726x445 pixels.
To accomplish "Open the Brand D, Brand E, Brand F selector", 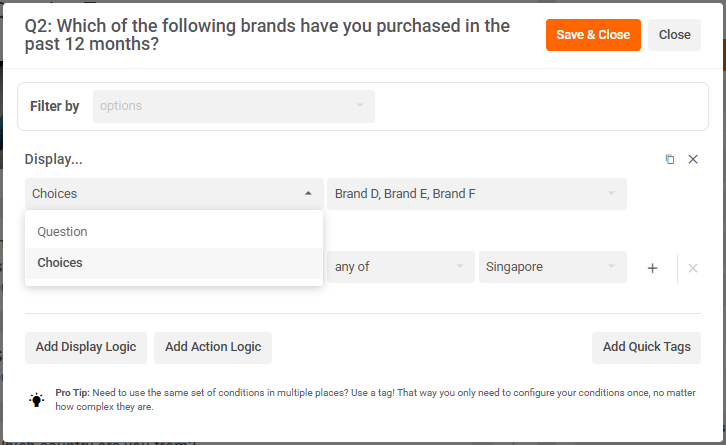I will click(x=476, y=194).
